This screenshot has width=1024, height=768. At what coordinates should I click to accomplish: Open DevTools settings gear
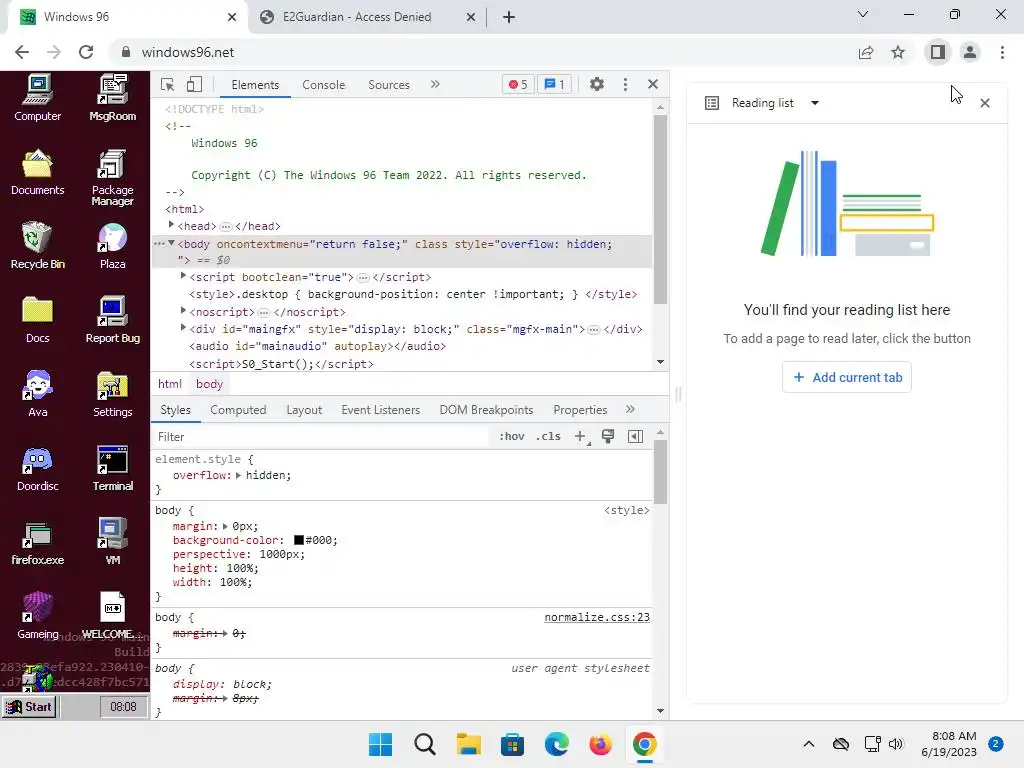[597, 84]
